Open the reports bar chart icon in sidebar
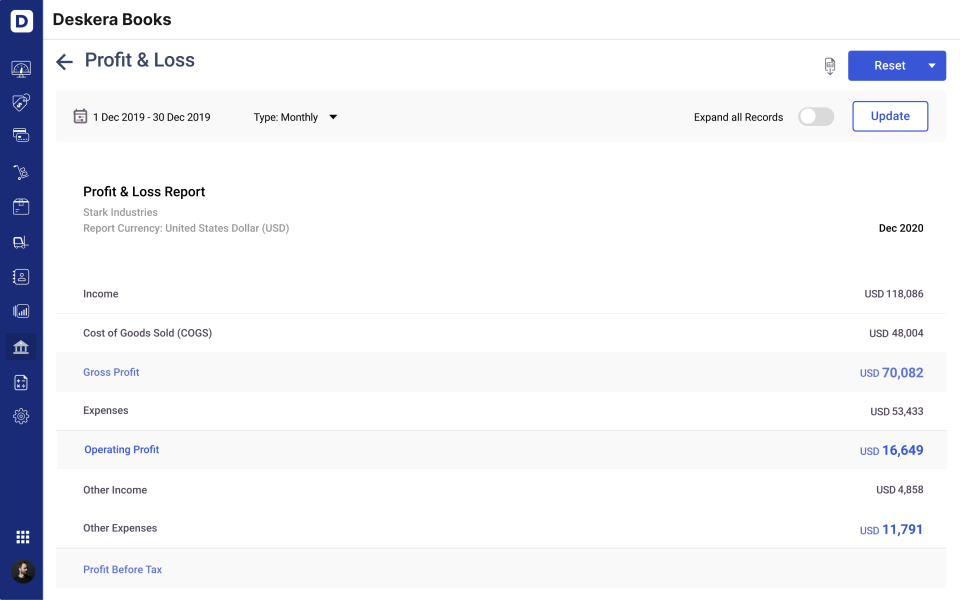This screenshot has width=960, height=600. coord(21,311)
